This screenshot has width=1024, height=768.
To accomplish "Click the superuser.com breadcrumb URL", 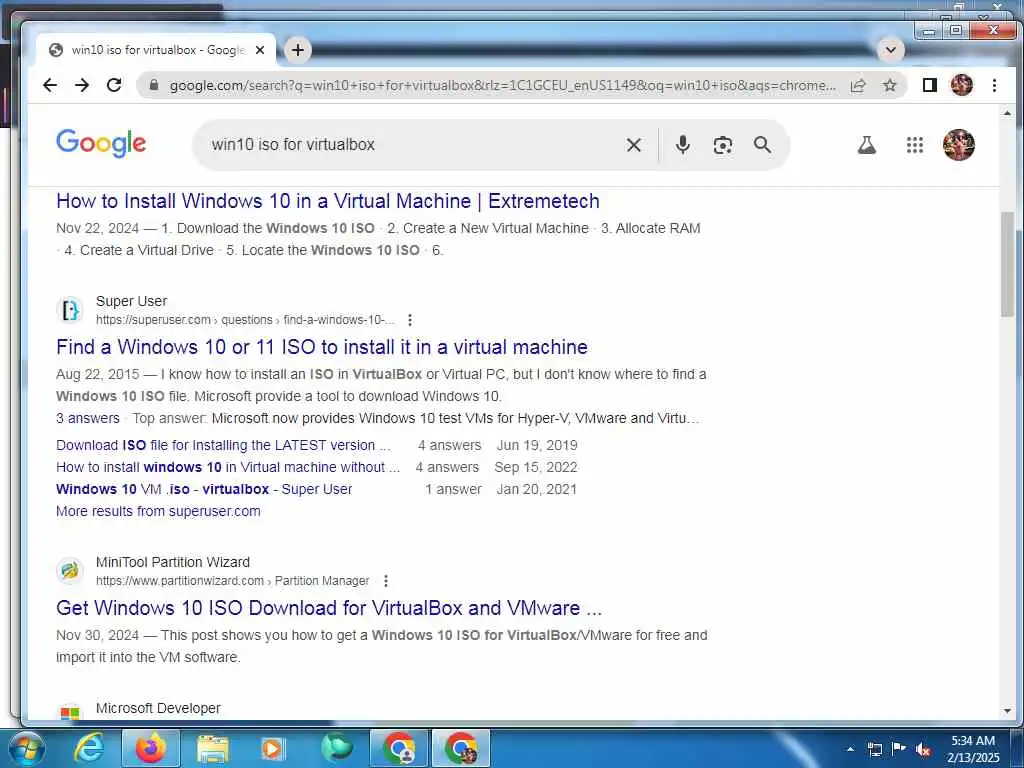I will click(x=245, y=320).
